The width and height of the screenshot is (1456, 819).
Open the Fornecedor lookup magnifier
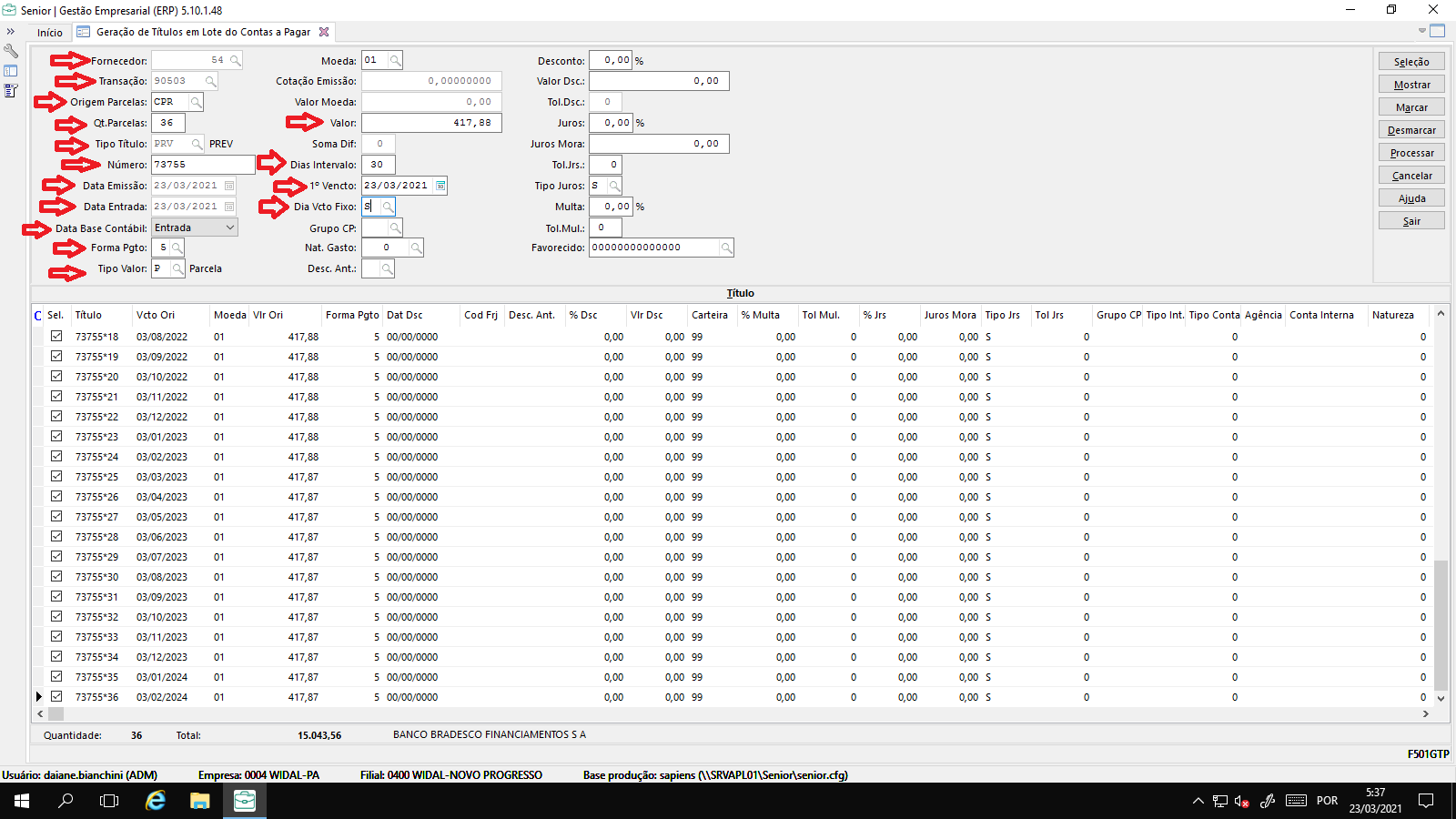(235, 61)
